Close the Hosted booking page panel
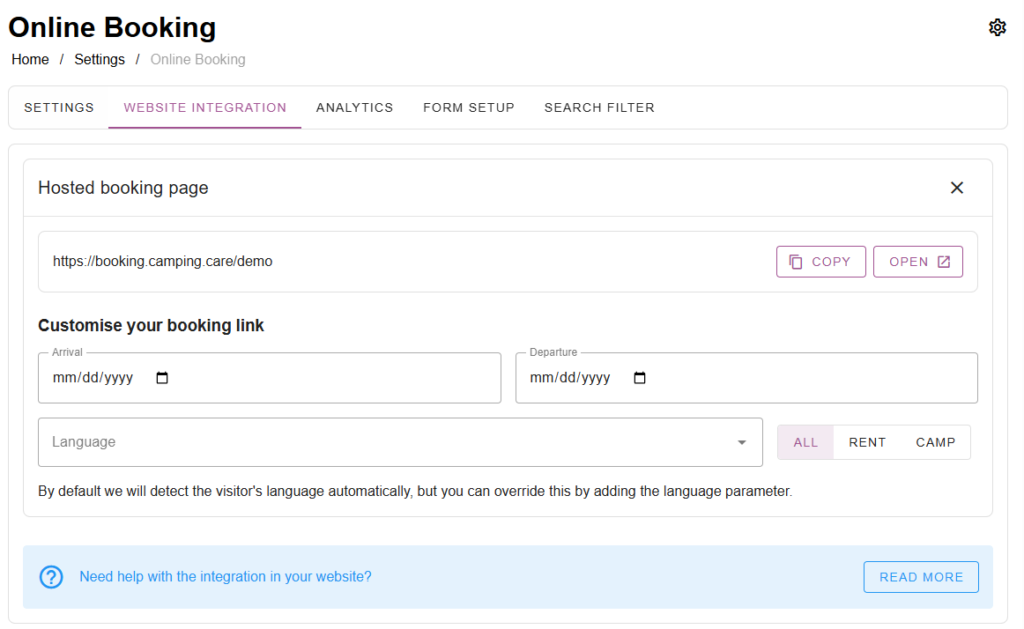Screen dimensions: 1024x629 tap(956, 188)
